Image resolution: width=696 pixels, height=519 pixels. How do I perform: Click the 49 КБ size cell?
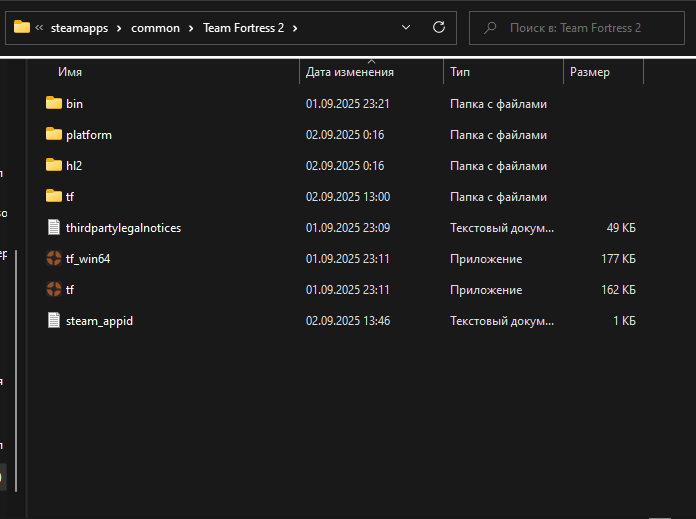click(621, 228)
